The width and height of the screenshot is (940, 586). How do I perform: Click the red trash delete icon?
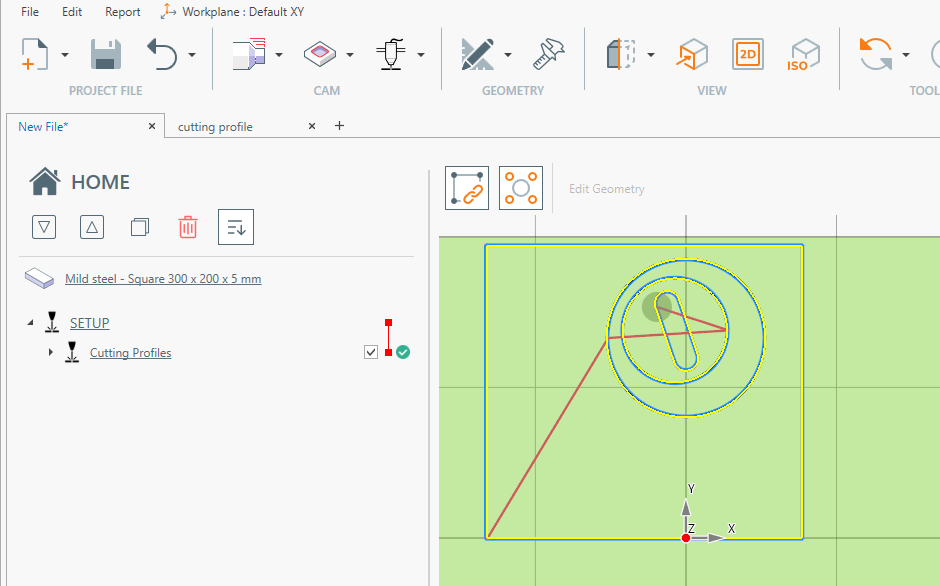[188, 227]
